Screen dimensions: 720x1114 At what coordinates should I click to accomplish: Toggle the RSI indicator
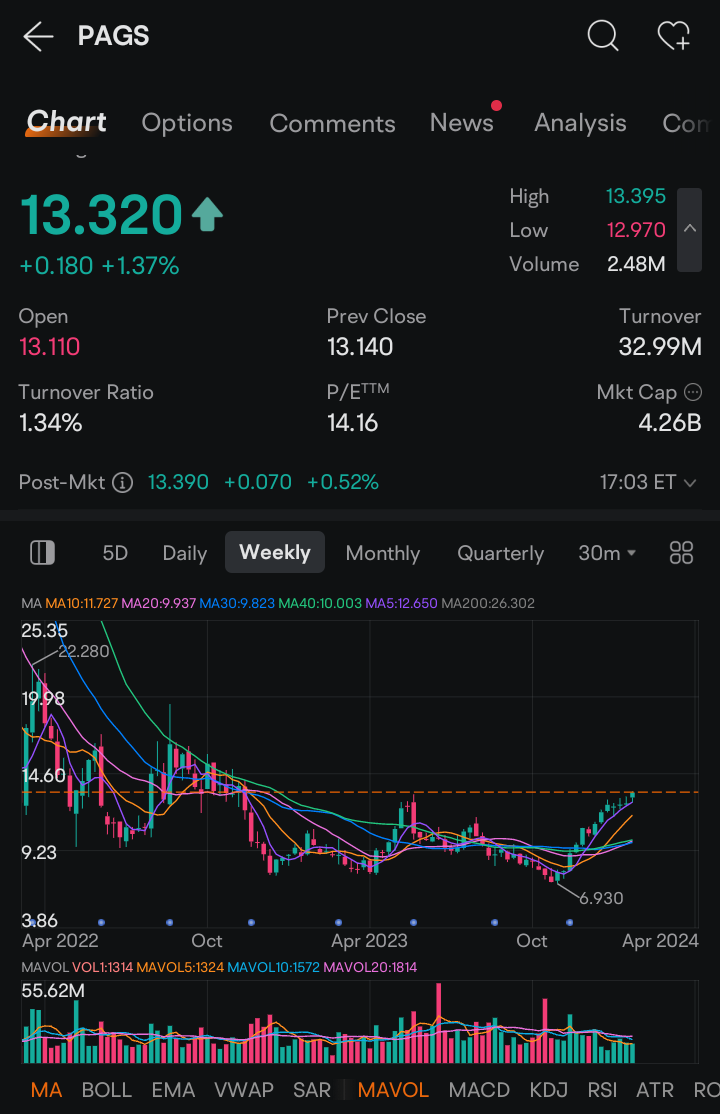coord(602,1090)
